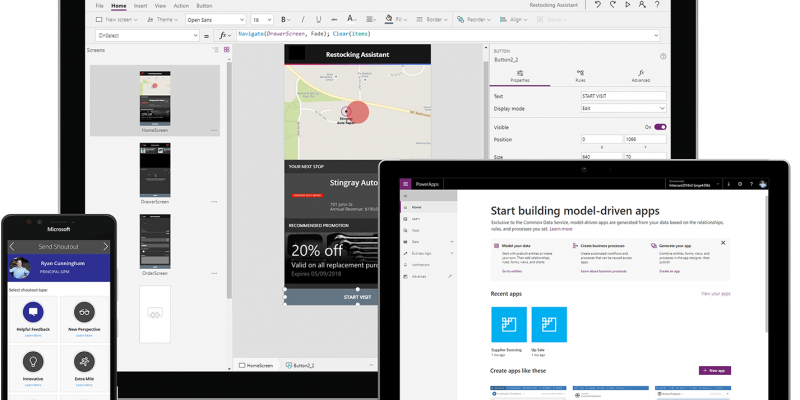The image size is (800, 400).
Task: Click the download icon on the PowerApps portal
Action: [728, 184]
